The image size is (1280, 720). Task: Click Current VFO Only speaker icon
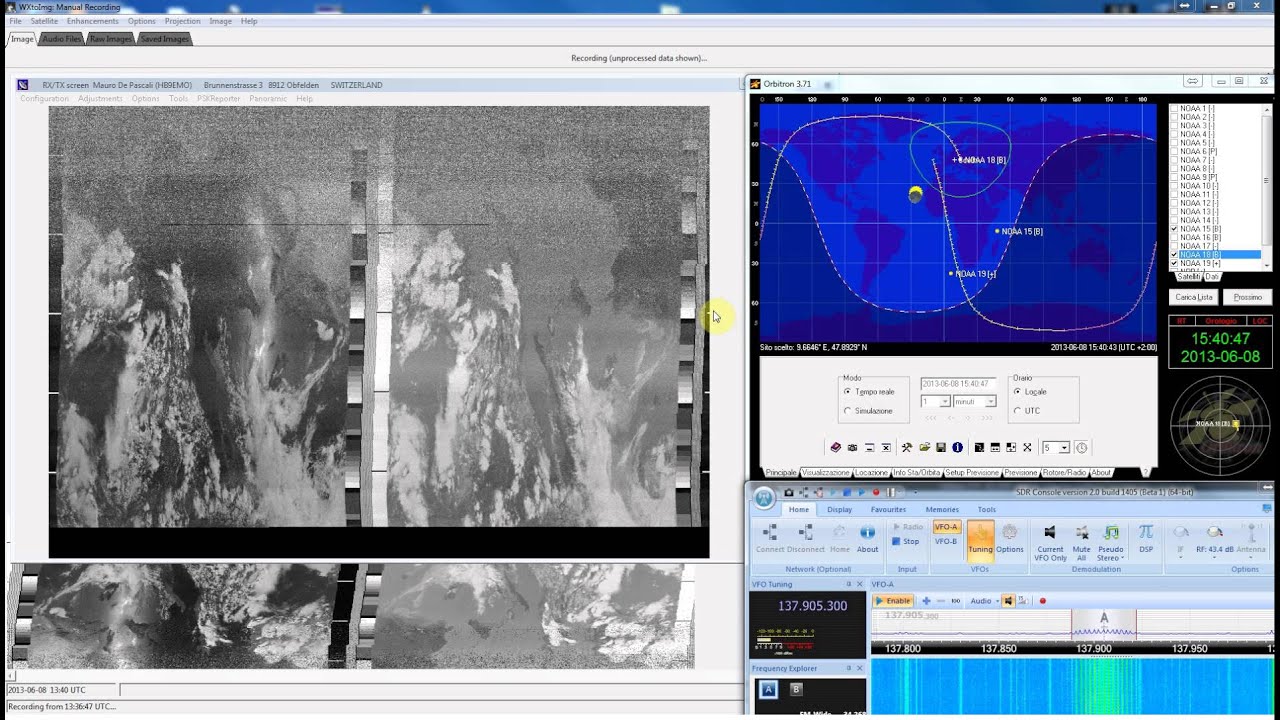point(1050,541)
